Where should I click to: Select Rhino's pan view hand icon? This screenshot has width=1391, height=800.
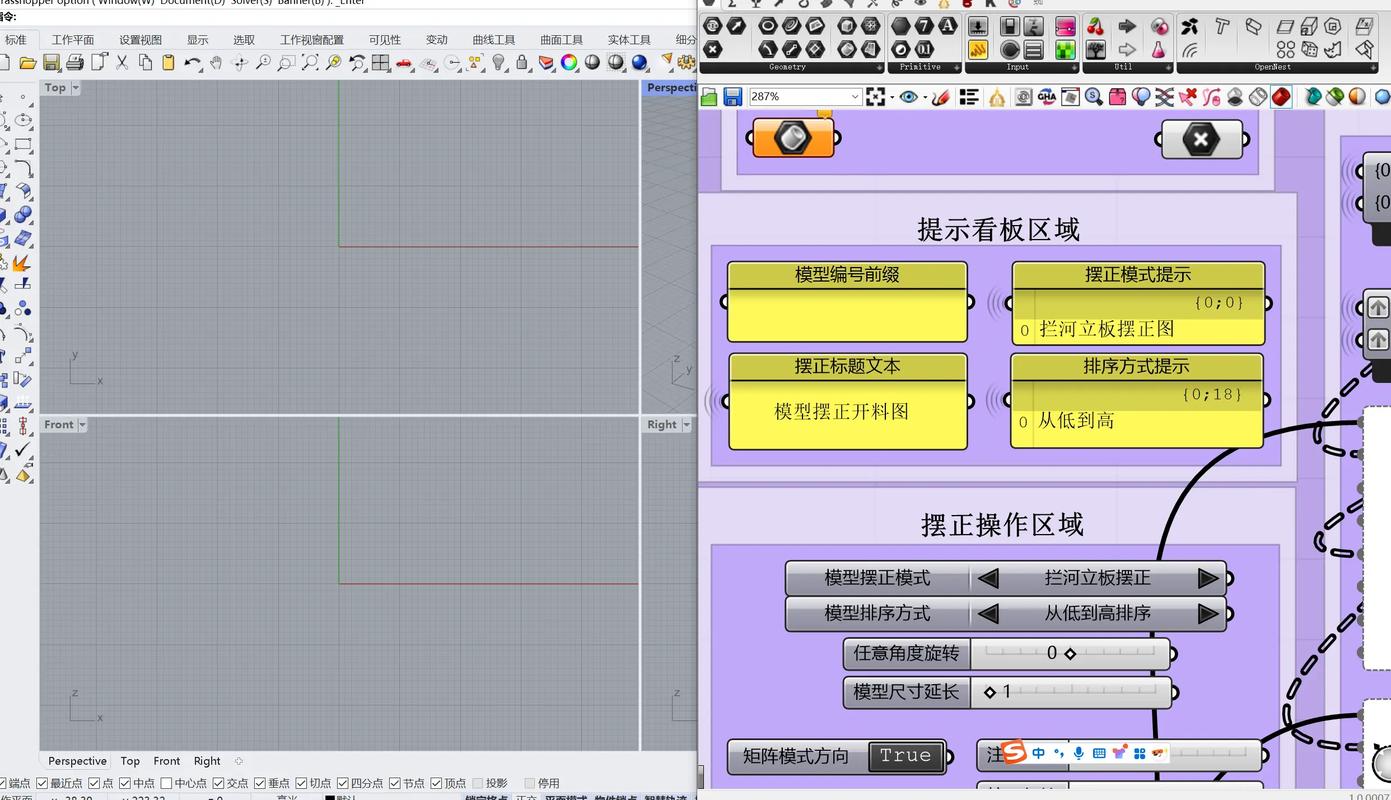[216, 62]
